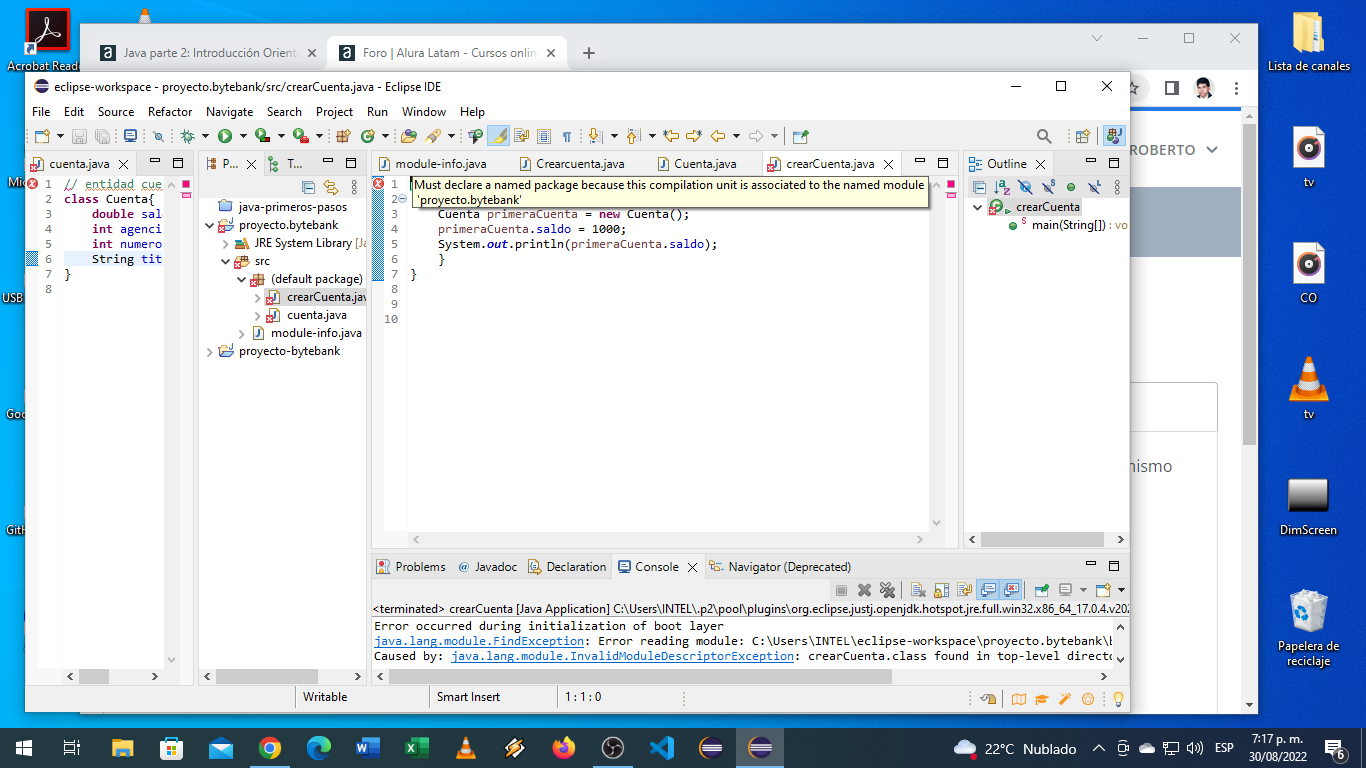Viewport: 1366px width, 768px height.
Task: Collapse the (default package) node
Action: click(241, 279)
